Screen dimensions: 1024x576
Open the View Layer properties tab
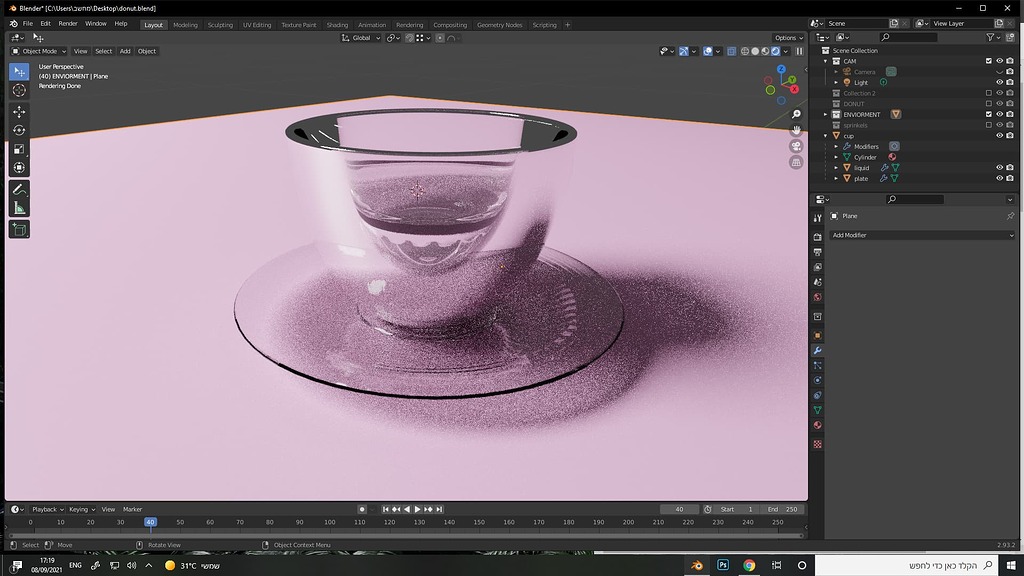(x=818, y=267)
